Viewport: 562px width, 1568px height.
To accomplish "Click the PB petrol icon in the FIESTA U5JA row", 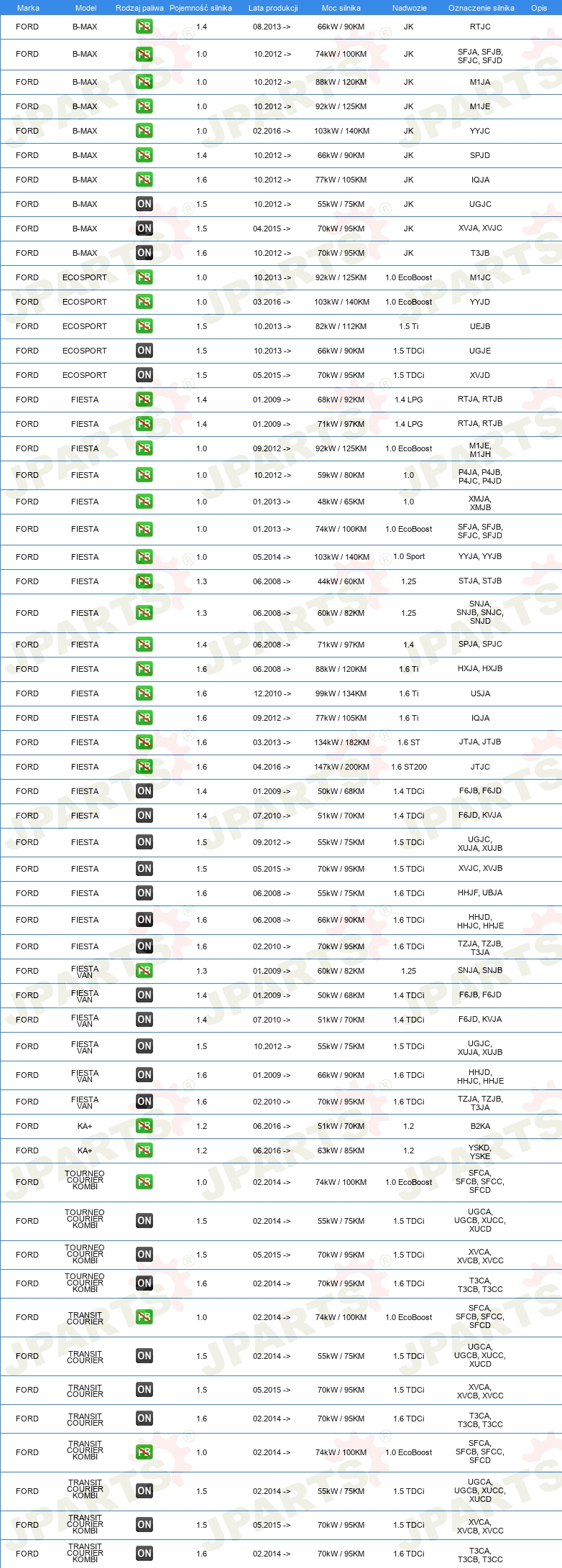I will click(144, 693).
